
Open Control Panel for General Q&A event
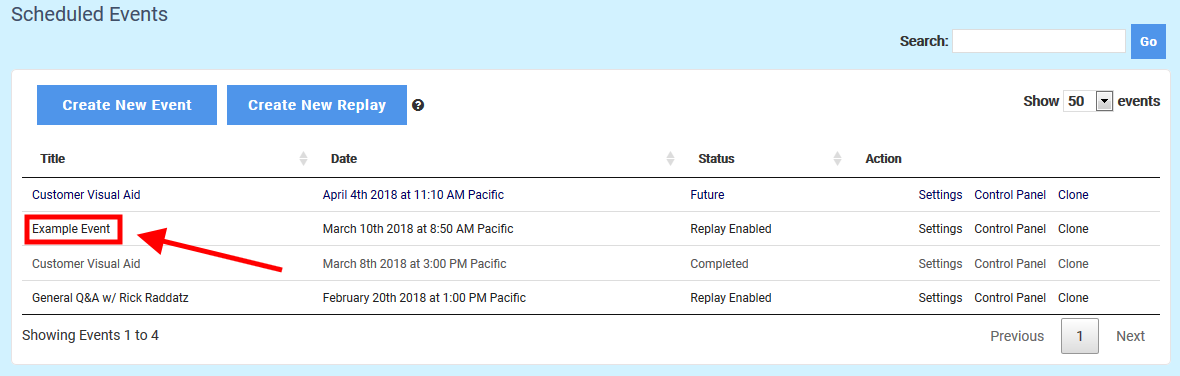1010,298
